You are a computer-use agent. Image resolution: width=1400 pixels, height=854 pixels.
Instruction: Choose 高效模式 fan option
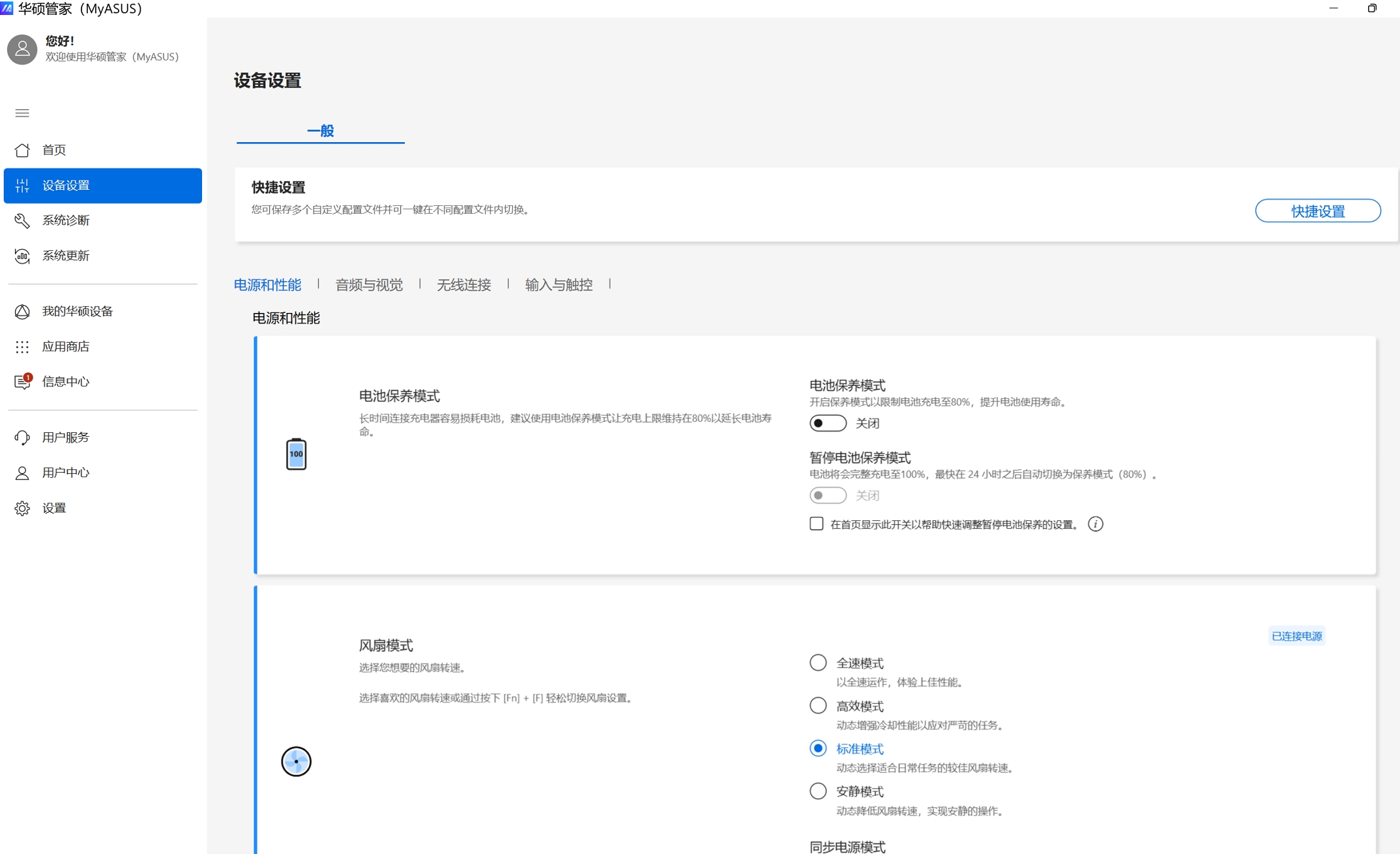click(818, 706)
